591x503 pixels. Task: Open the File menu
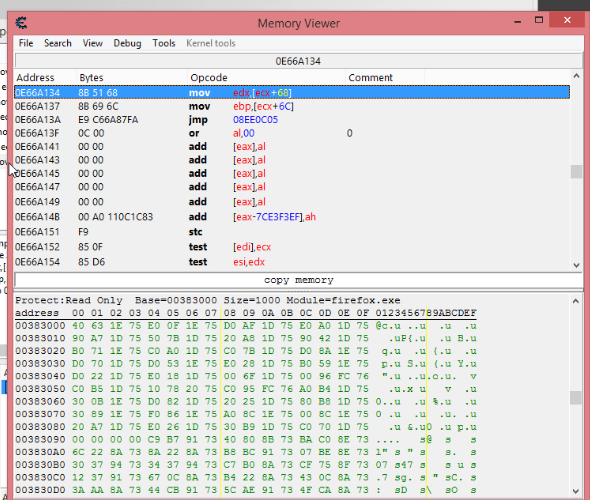click(x=26, y=43)
